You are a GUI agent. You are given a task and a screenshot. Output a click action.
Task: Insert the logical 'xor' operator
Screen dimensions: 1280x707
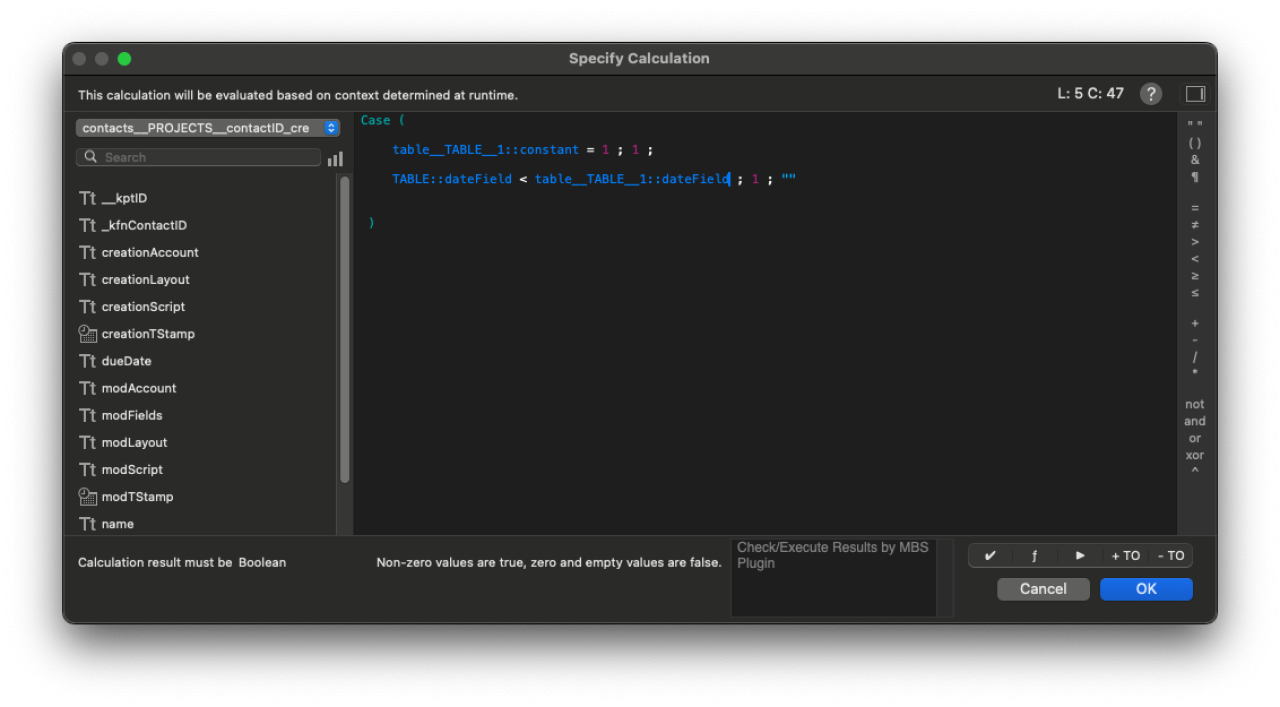click(x=1195, y=455)
